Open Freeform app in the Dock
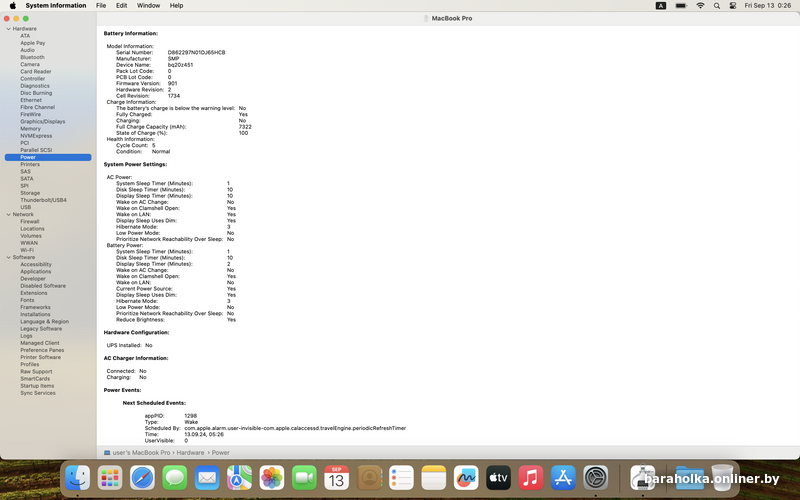 [466, 478]
